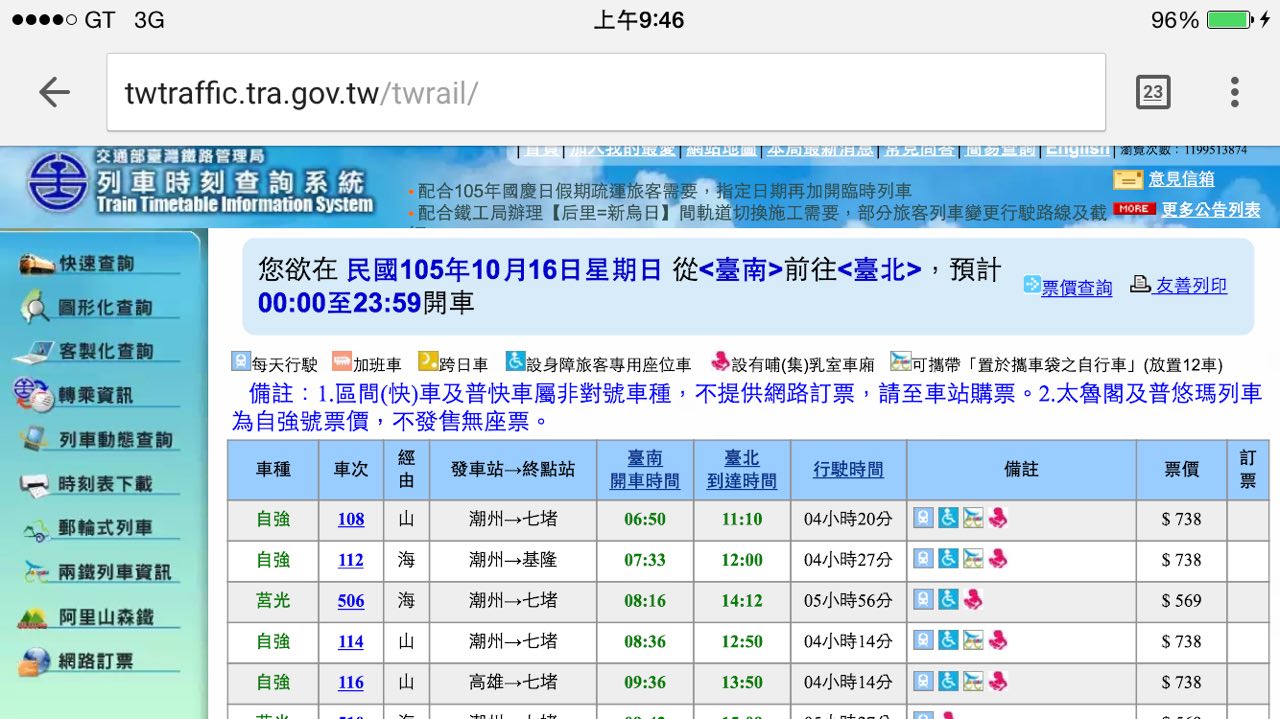The image size is (1280, 719).
Task: Click the red MORE badge icon
Action: point(1133,209)
